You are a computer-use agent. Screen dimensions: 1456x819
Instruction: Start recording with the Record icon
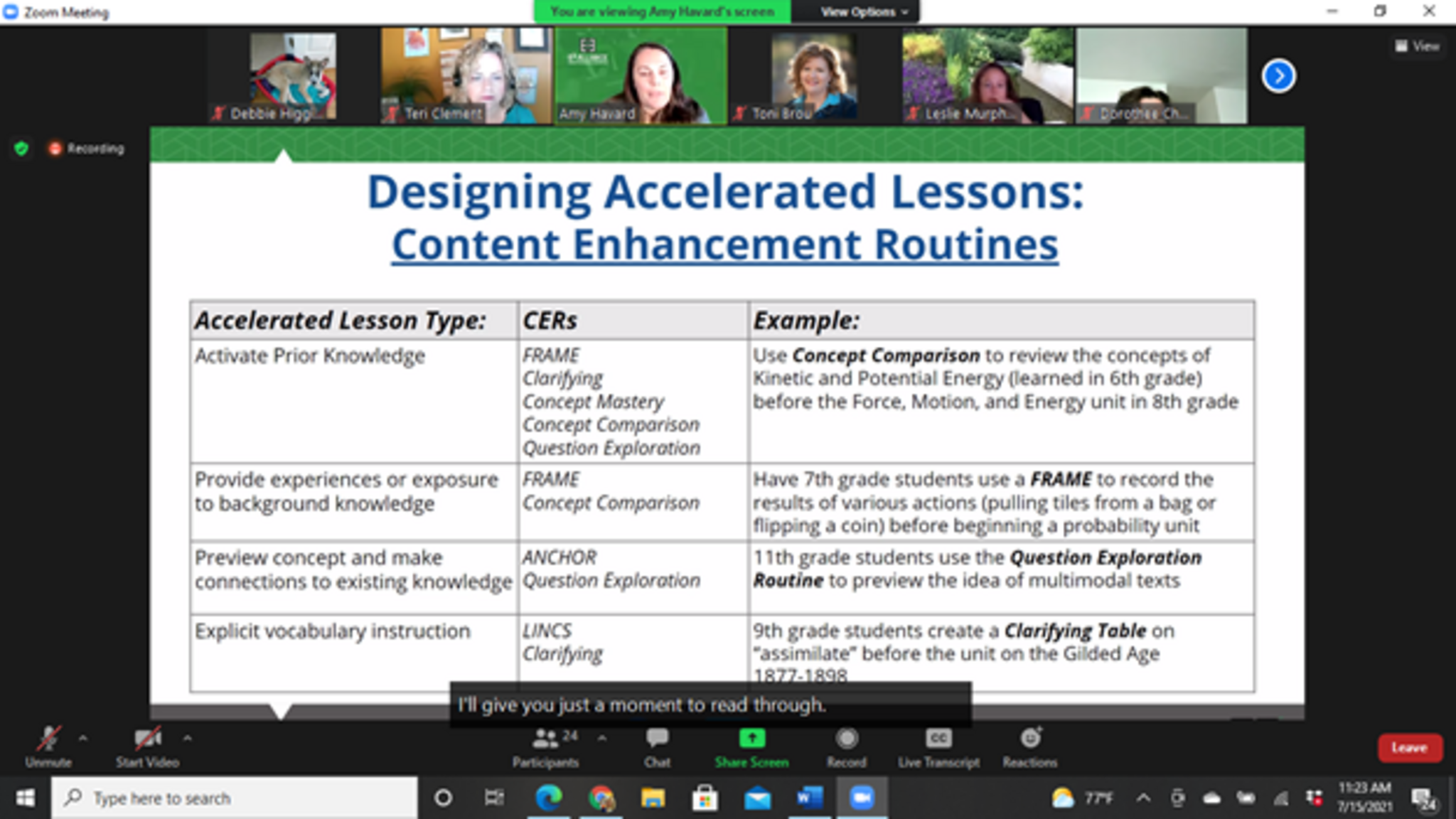tap(846, 739)
